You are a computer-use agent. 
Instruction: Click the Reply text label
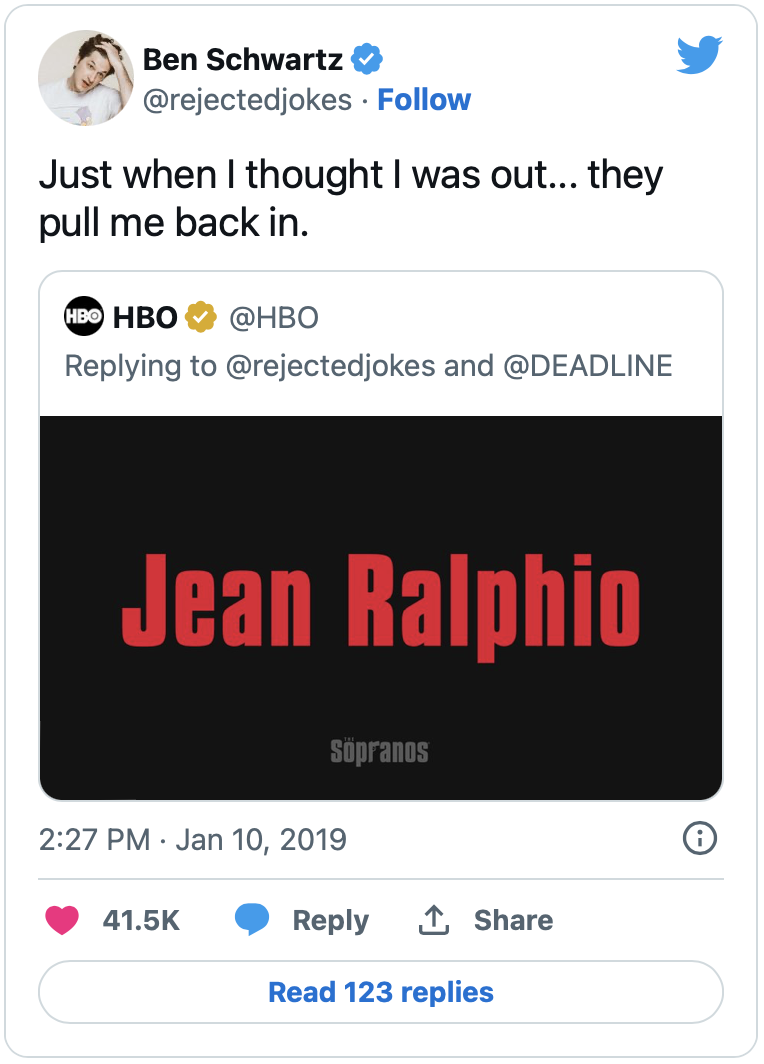pyautogui.click(x=330, y=921)
